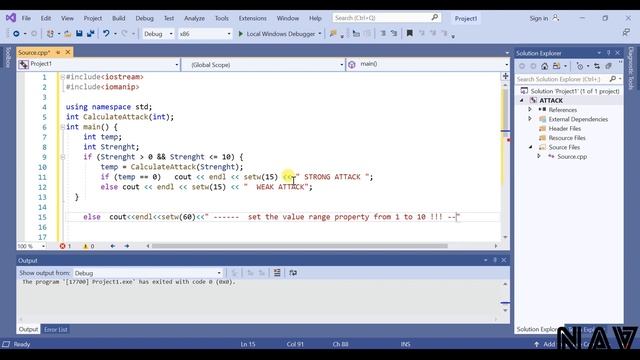
Task: Save the current file with Save icon
Action: (x=79, y=34)
